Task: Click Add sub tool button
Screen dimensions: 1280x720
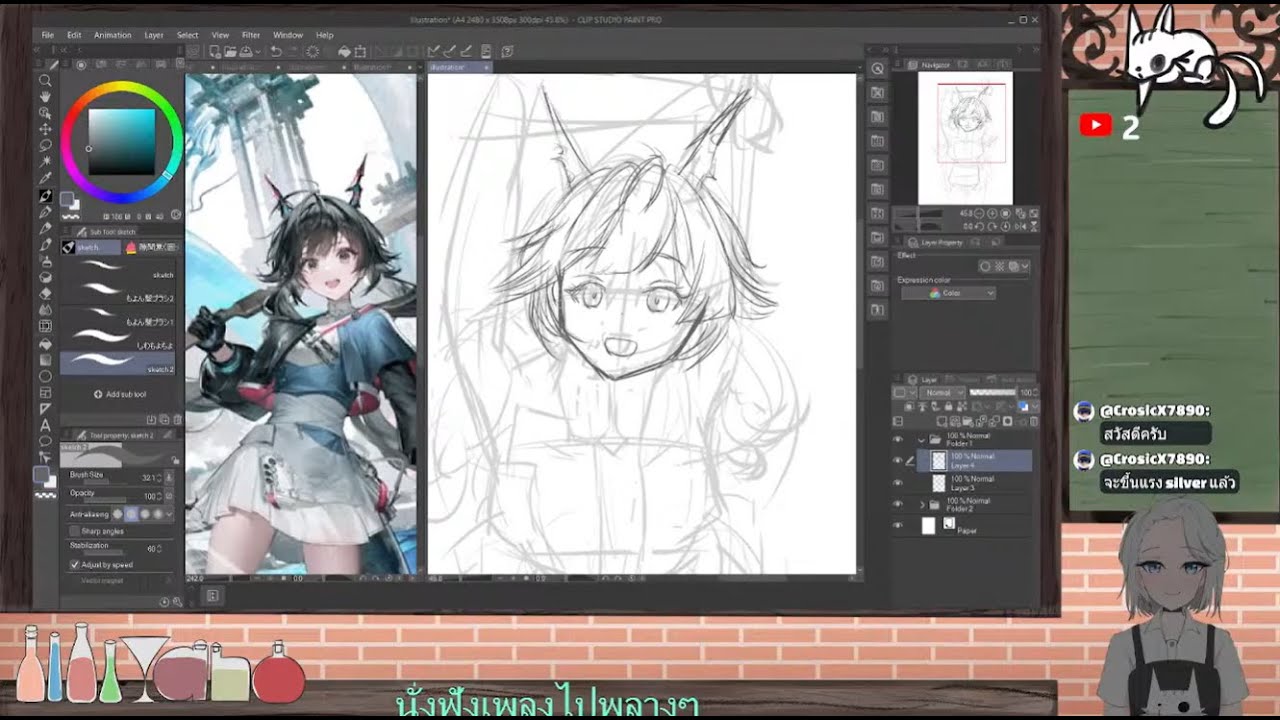Action: point(120,394)
